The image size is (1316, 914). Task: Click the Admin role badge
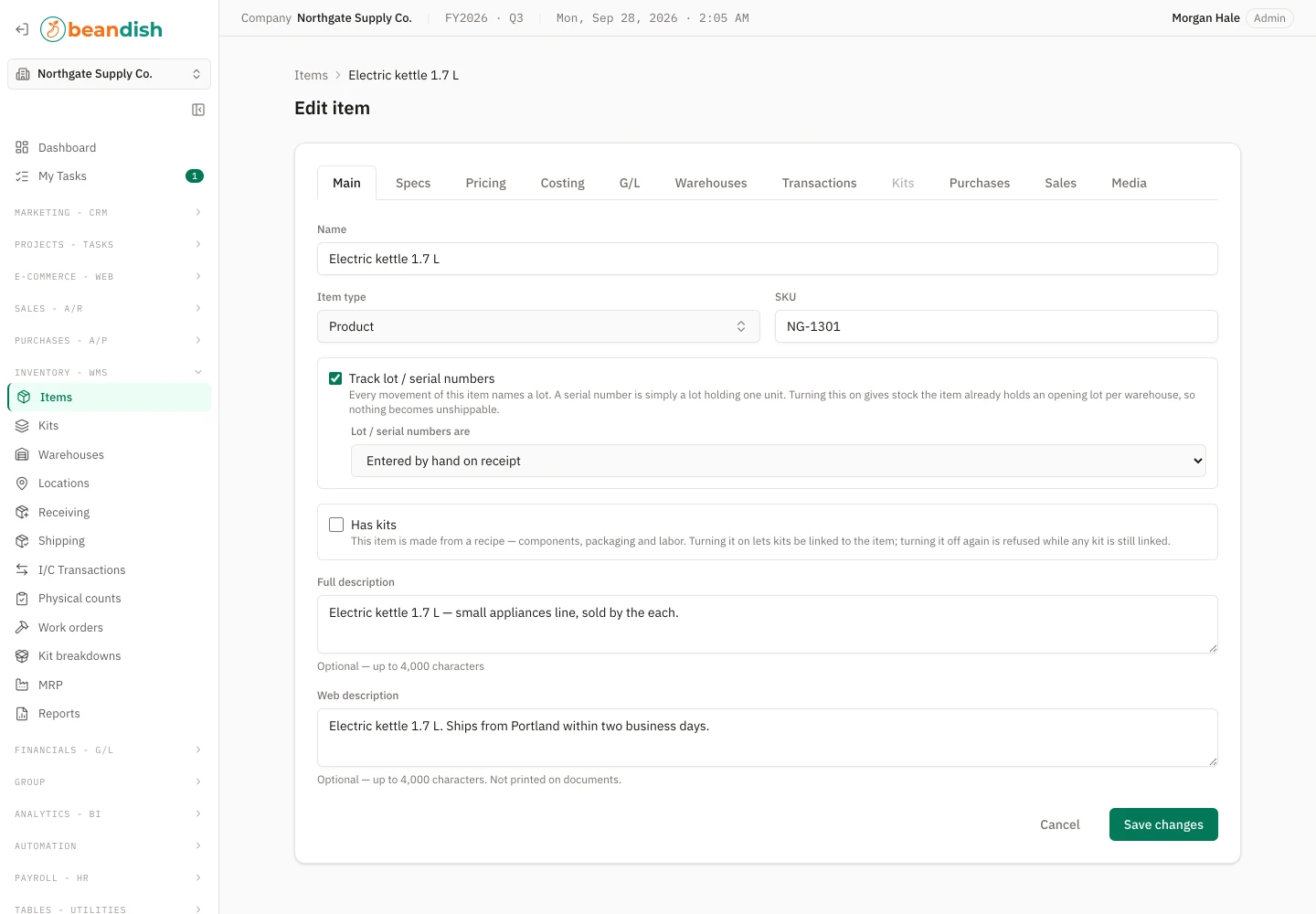pyautogui.click(x=1269, y=18)
